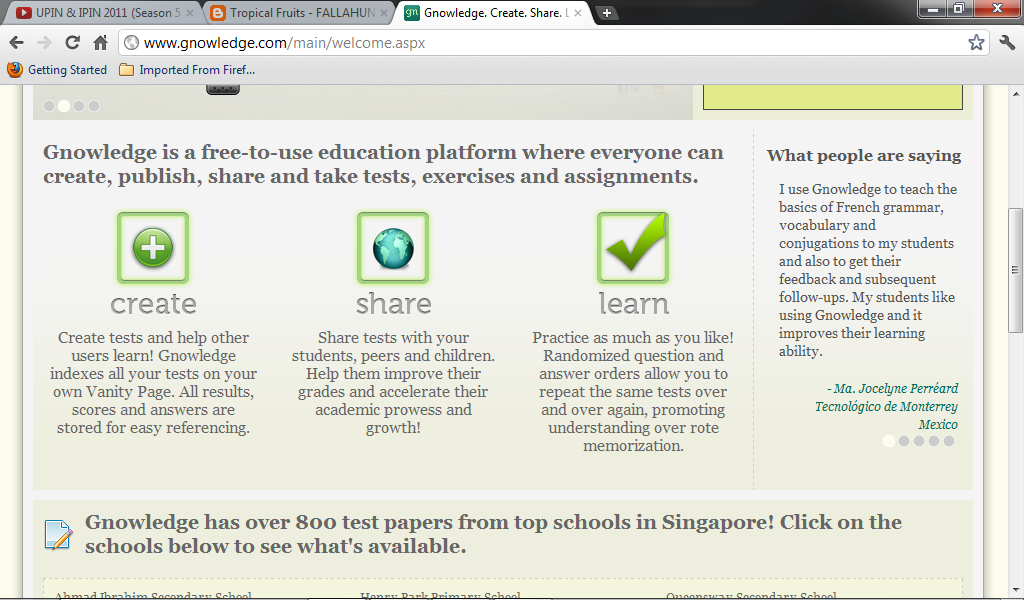1024x600 pixels.
Task: Open the browser home page icon
Action: pos(100,43)
